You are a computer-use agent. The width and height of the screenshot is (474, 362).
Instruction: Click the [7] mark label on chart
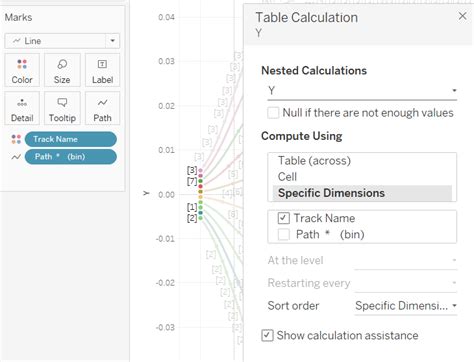pyautogui.click(x=192, y=181)
